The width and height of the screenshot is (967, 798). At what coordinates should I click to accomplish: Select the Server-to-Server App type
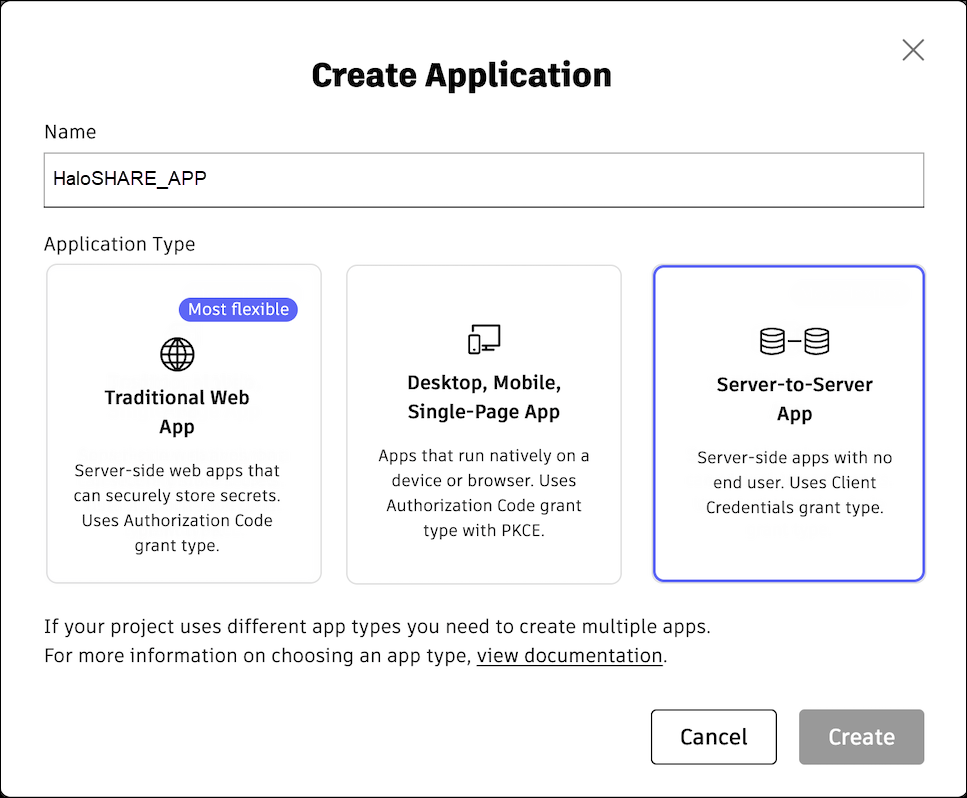pos(788,423)
